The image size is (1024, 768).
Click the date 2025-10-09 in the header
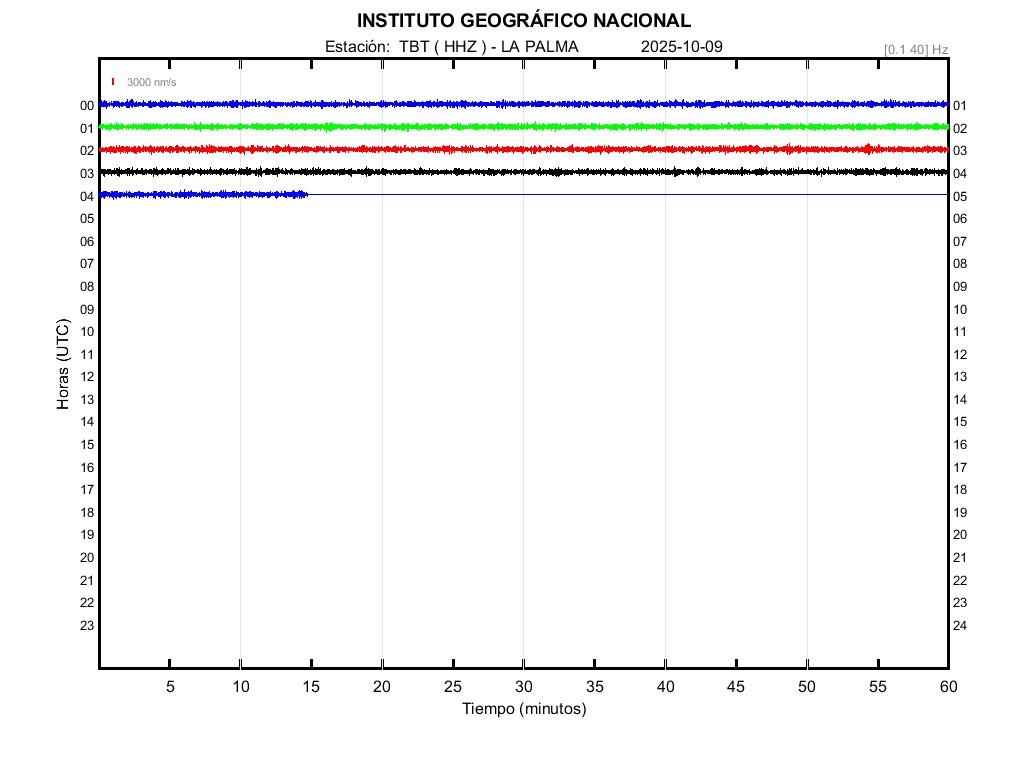pyautogui.click(x=681, y=47)
